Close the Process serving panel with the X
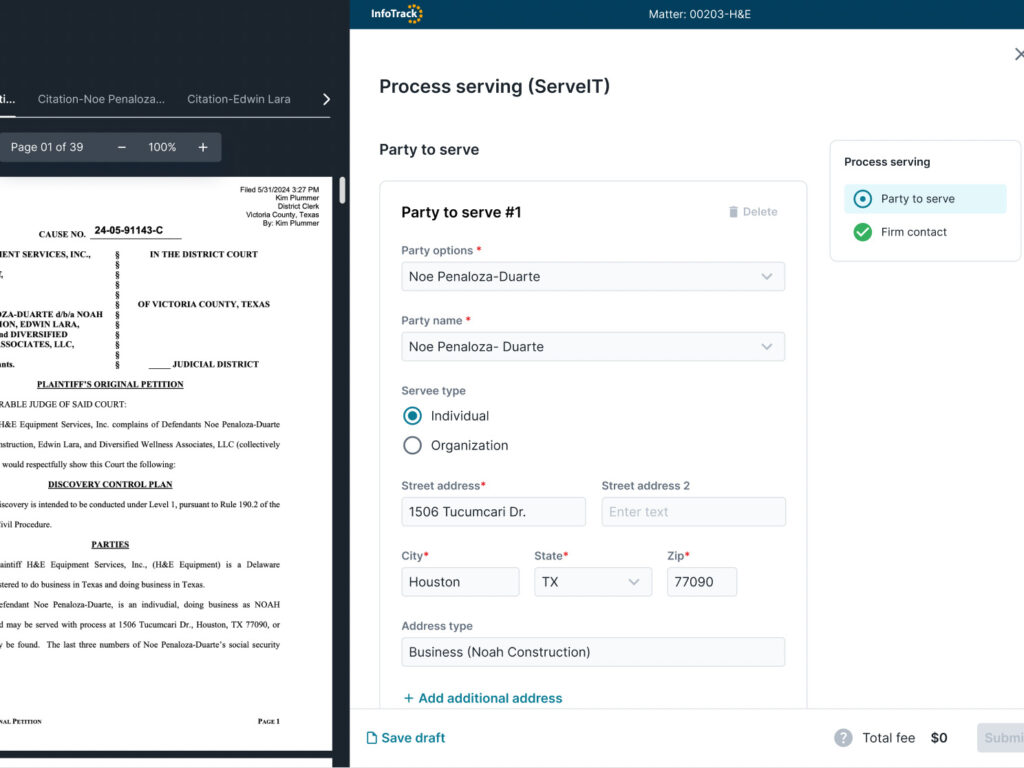 click(1018, 54)
